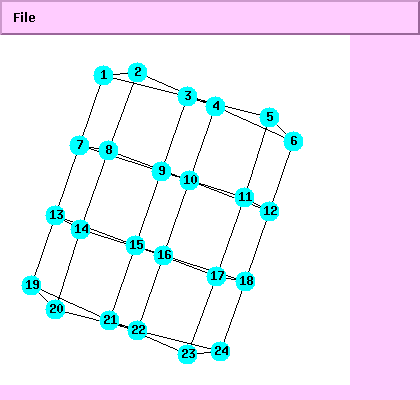Open the File menu

coord(24,17)
